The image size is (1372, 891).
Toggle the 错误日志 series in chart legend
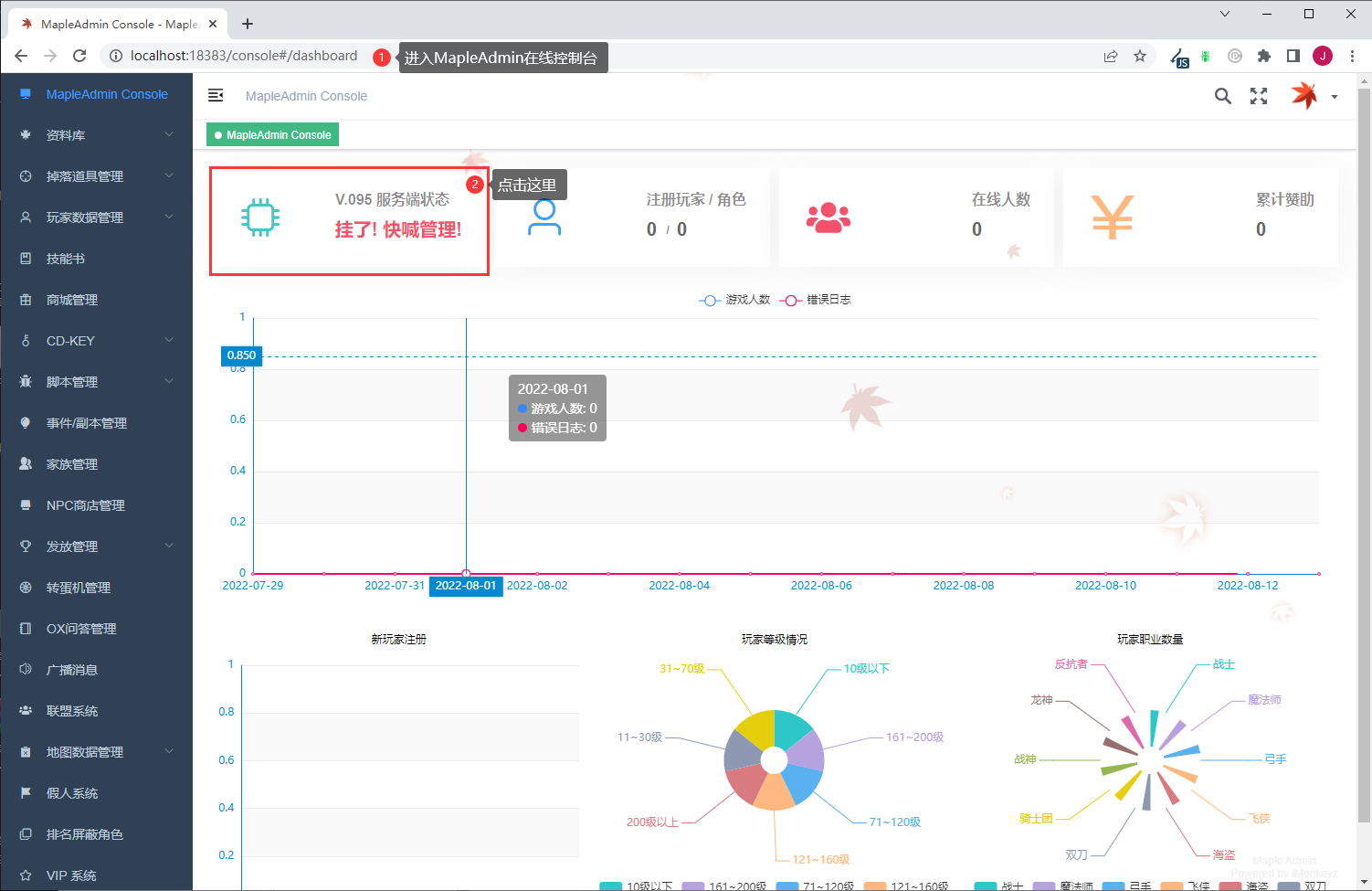[x=815, y=300]
